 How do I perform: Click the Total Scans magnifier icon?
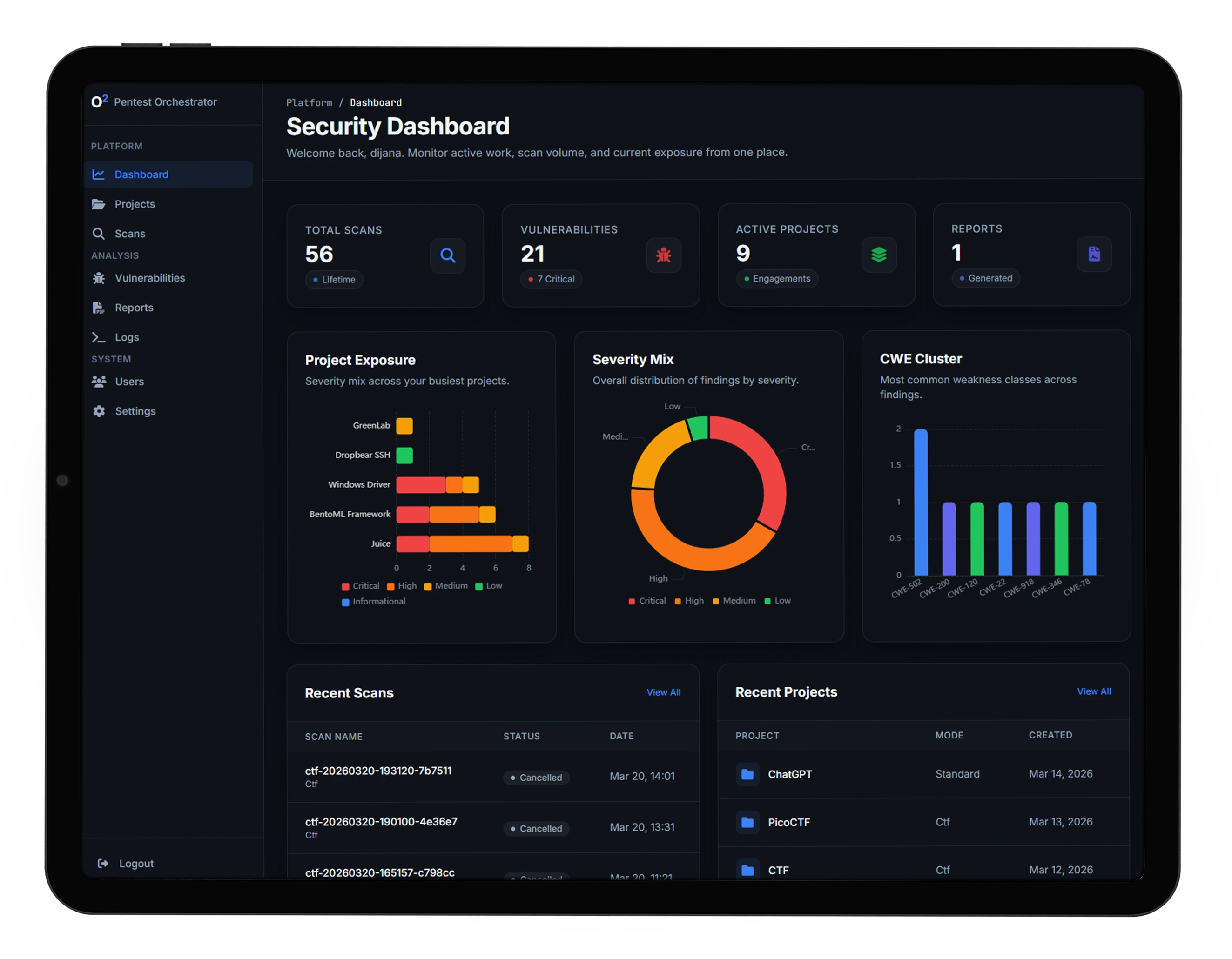coord(447,255)
